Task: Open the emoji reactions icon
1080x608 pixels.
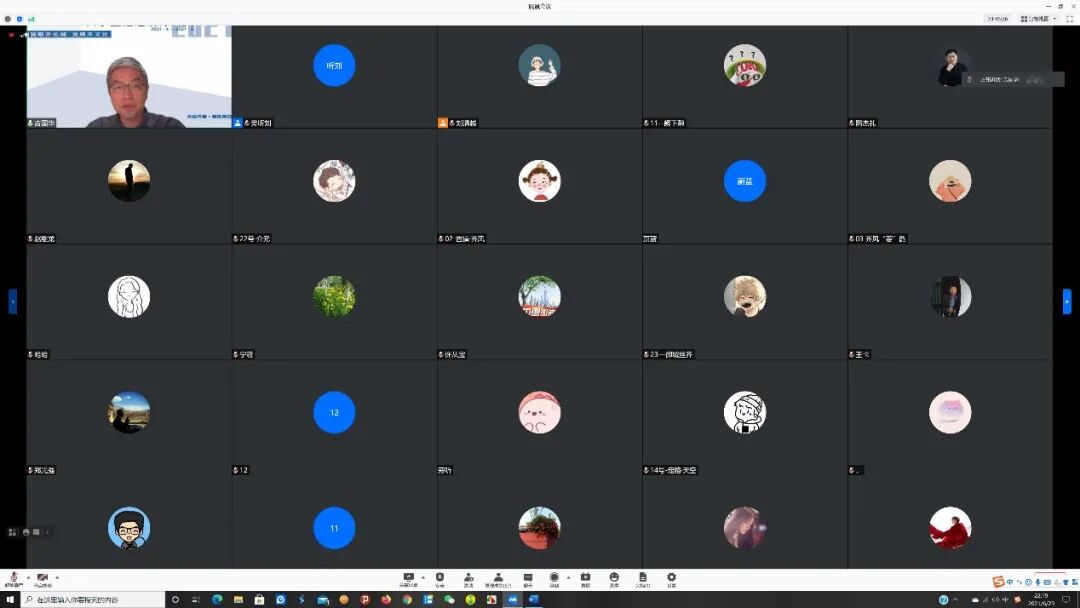Action: (614, 577)
